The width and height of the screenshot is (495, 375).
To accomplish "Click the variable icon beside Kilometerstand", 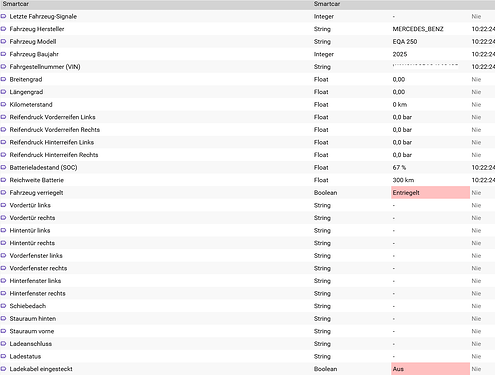I will click(3, 104).
